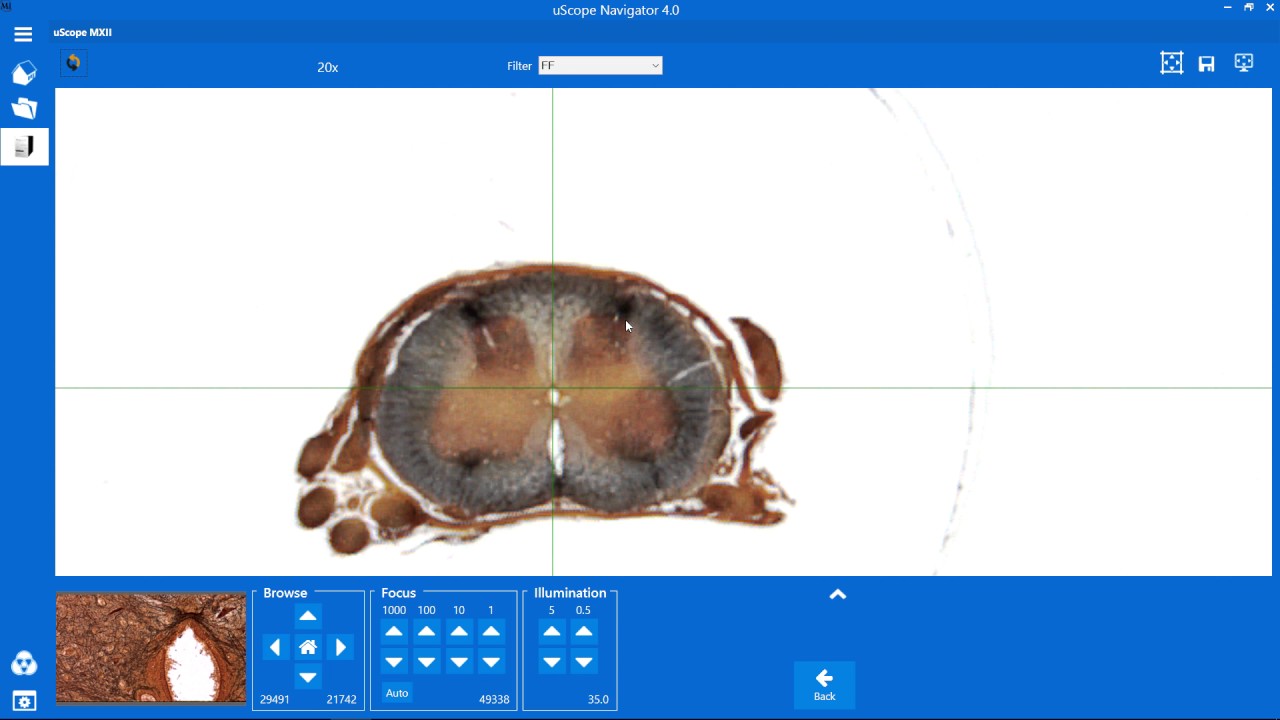Move stage up in Browse panel
This screenshot has width=1280, height=720.
point(308,617)
